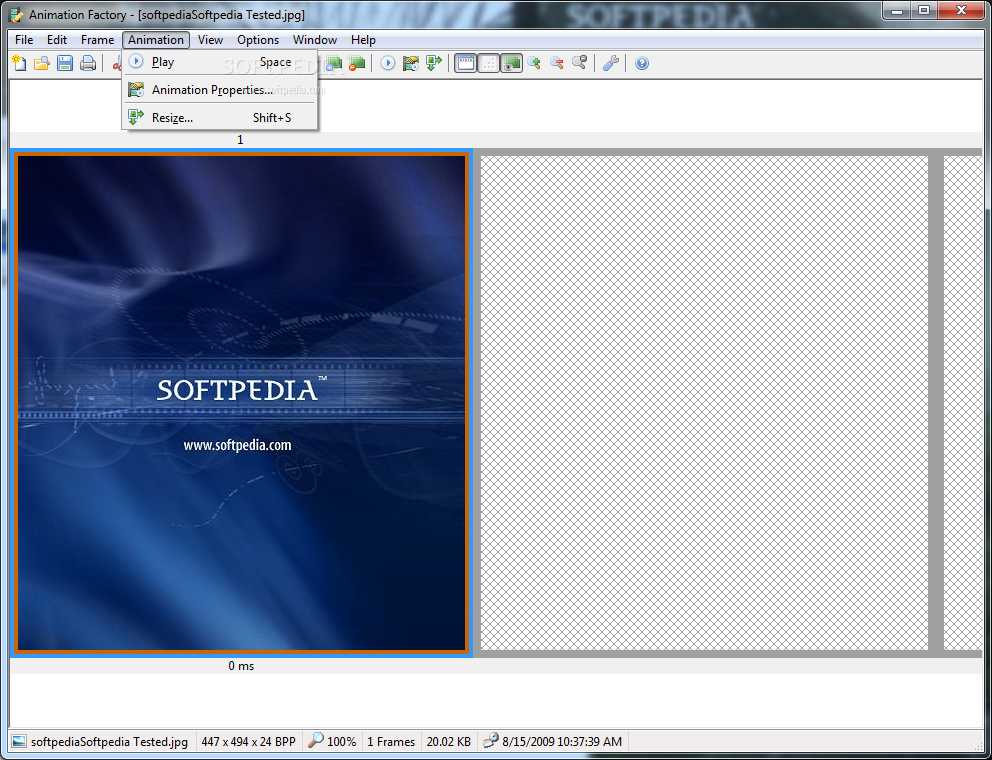The image size is (992, 760).
Task: Toggle the dotted grid toolbar button
Action: 488,63
